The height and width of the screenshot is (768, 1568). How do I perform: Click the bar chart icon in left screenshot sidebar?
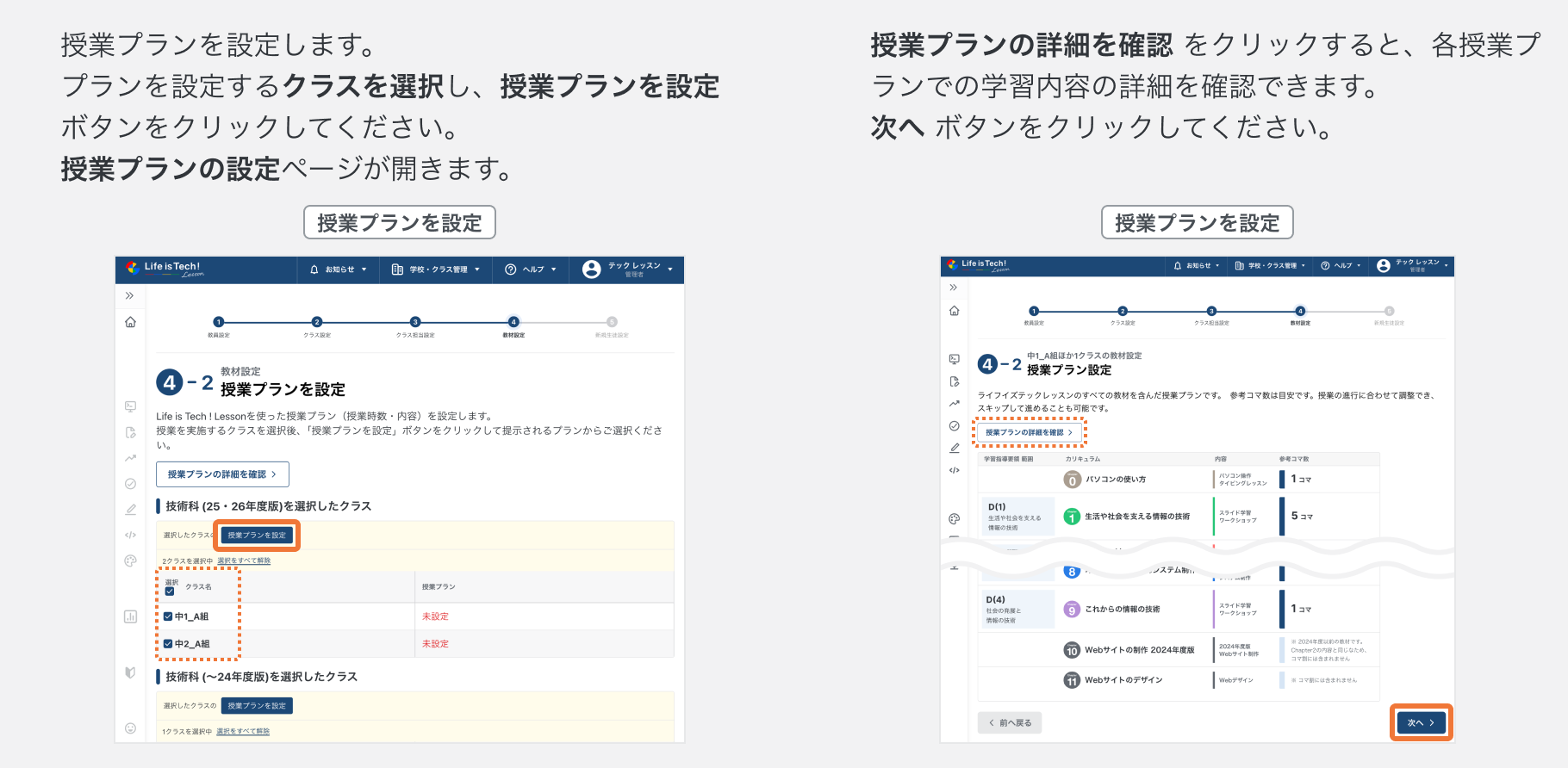pyautogui.click(x=130, y=616)
